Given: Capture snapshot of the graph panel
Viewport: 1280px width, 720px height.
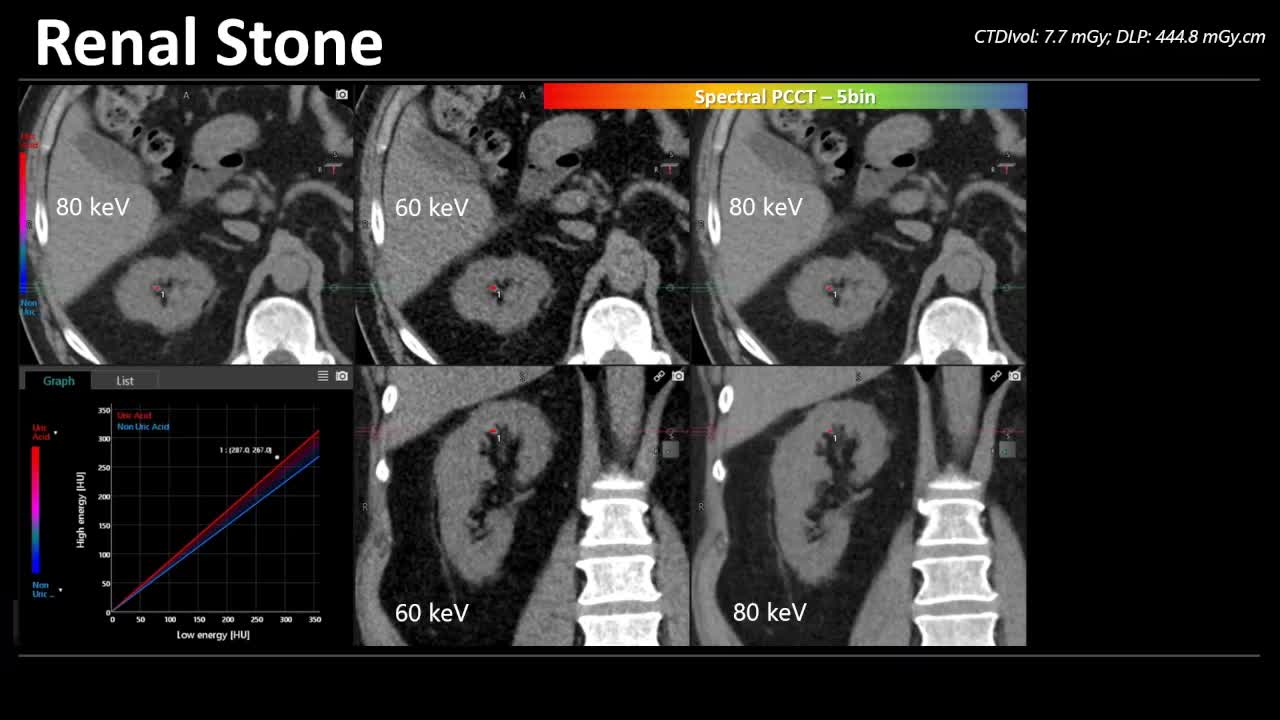Looking at the screenshot, I should pyautogui.click(x=342, y=376).
